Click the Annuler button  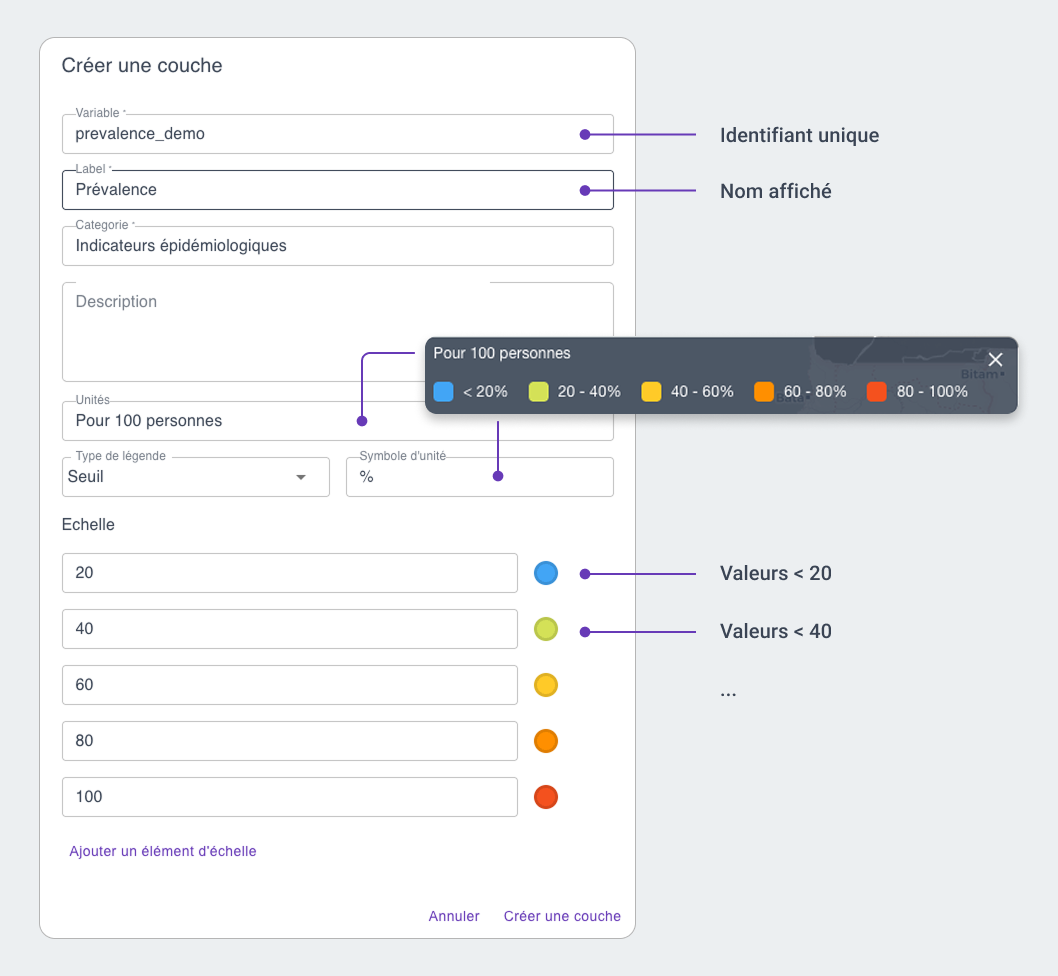click(x=454, y=916)
